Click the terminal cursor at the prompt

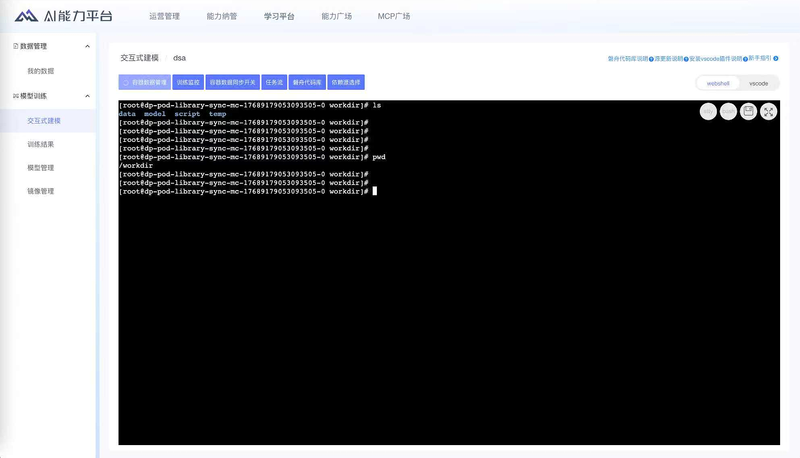click(x=374, y=191)
